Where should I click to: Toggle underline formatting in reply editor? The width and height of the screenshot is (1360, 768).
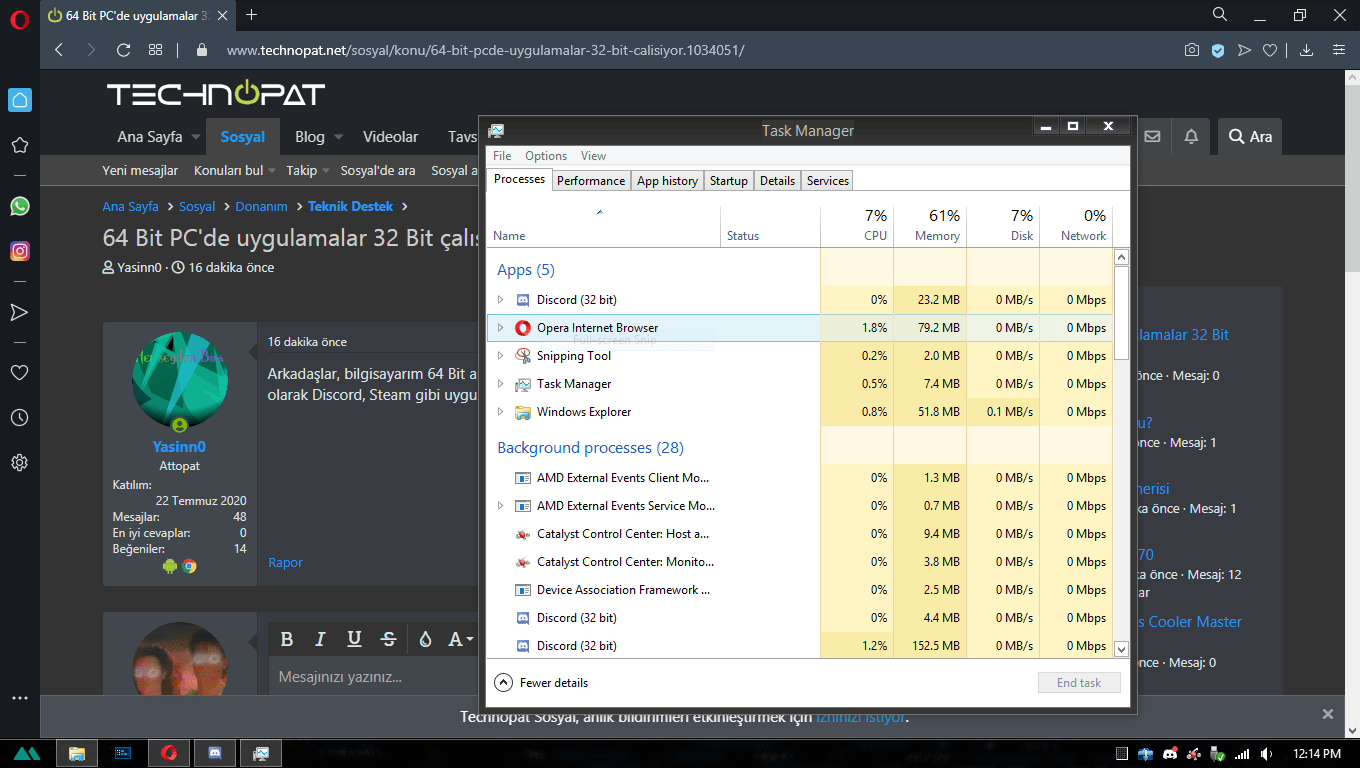(354, 639)
